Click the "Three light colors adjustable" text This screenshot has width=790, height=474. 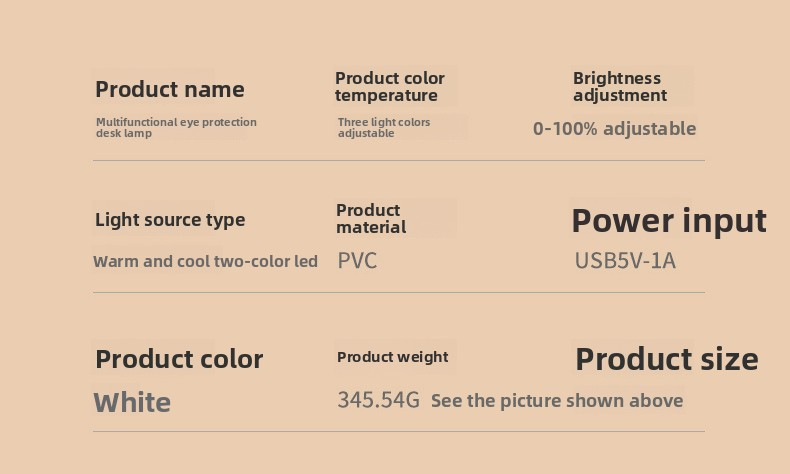[384, 127]
